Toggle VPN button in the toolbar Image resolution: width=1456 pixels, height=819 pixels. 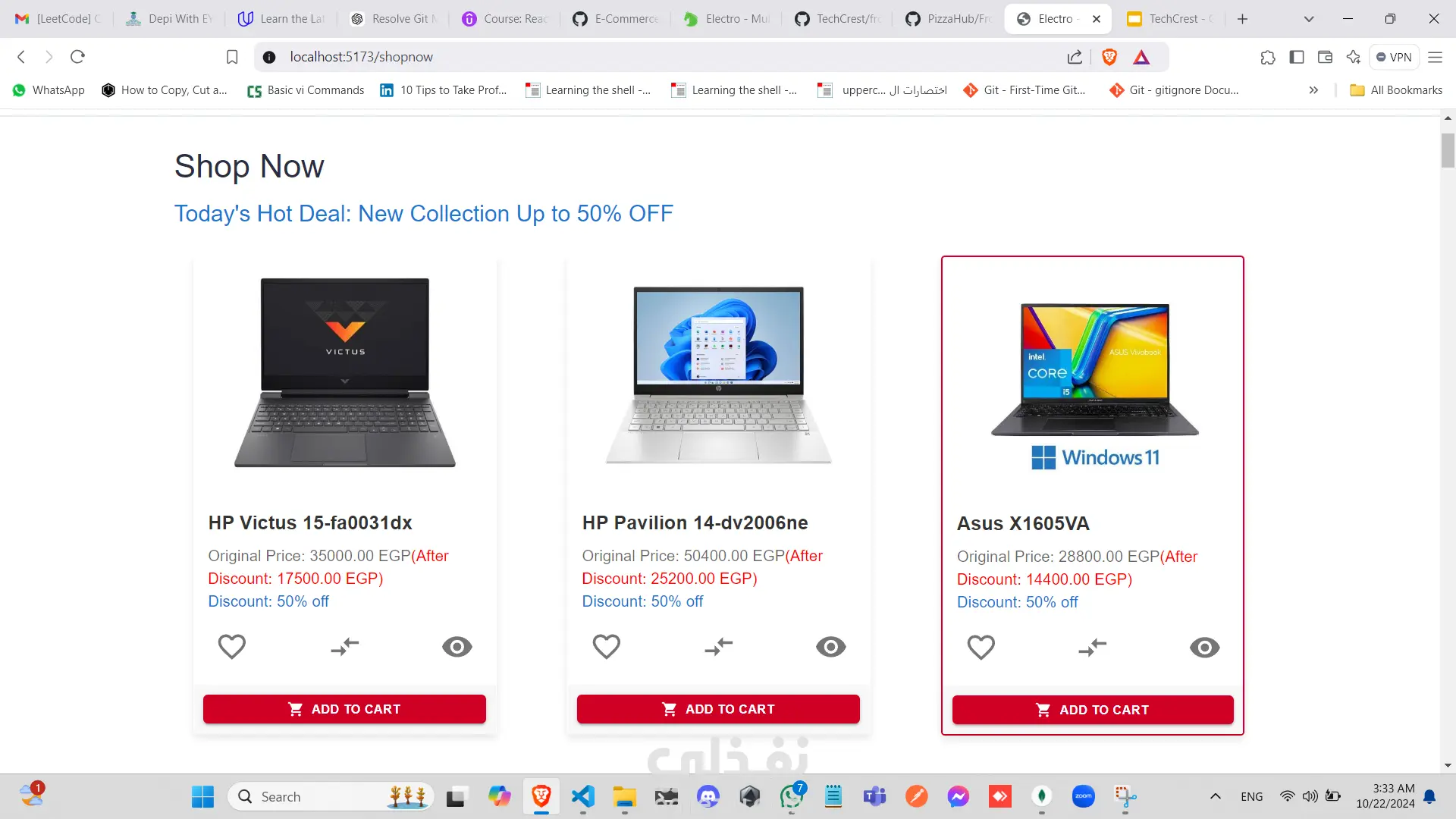pyautogui.click(x=1394, y=57)
